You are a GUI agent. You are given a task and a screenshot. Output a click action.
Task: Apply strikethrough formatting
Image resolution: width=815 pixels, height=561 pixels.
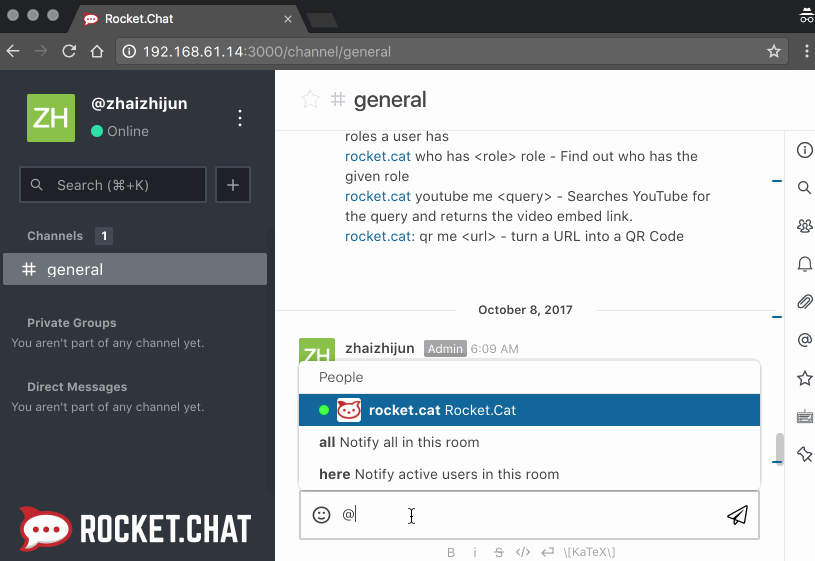click(499, 552)
